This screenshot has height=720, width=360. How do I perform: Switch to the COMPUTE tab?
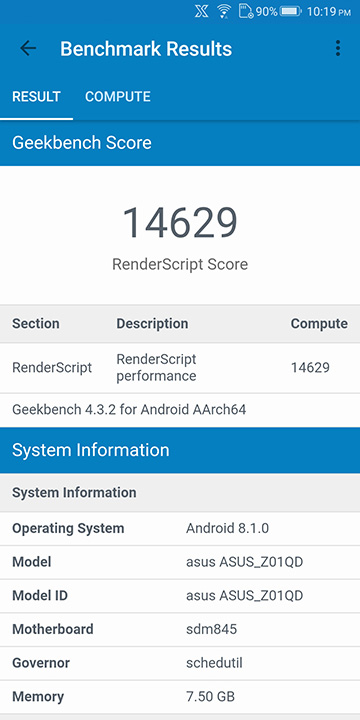click(118, 96)
